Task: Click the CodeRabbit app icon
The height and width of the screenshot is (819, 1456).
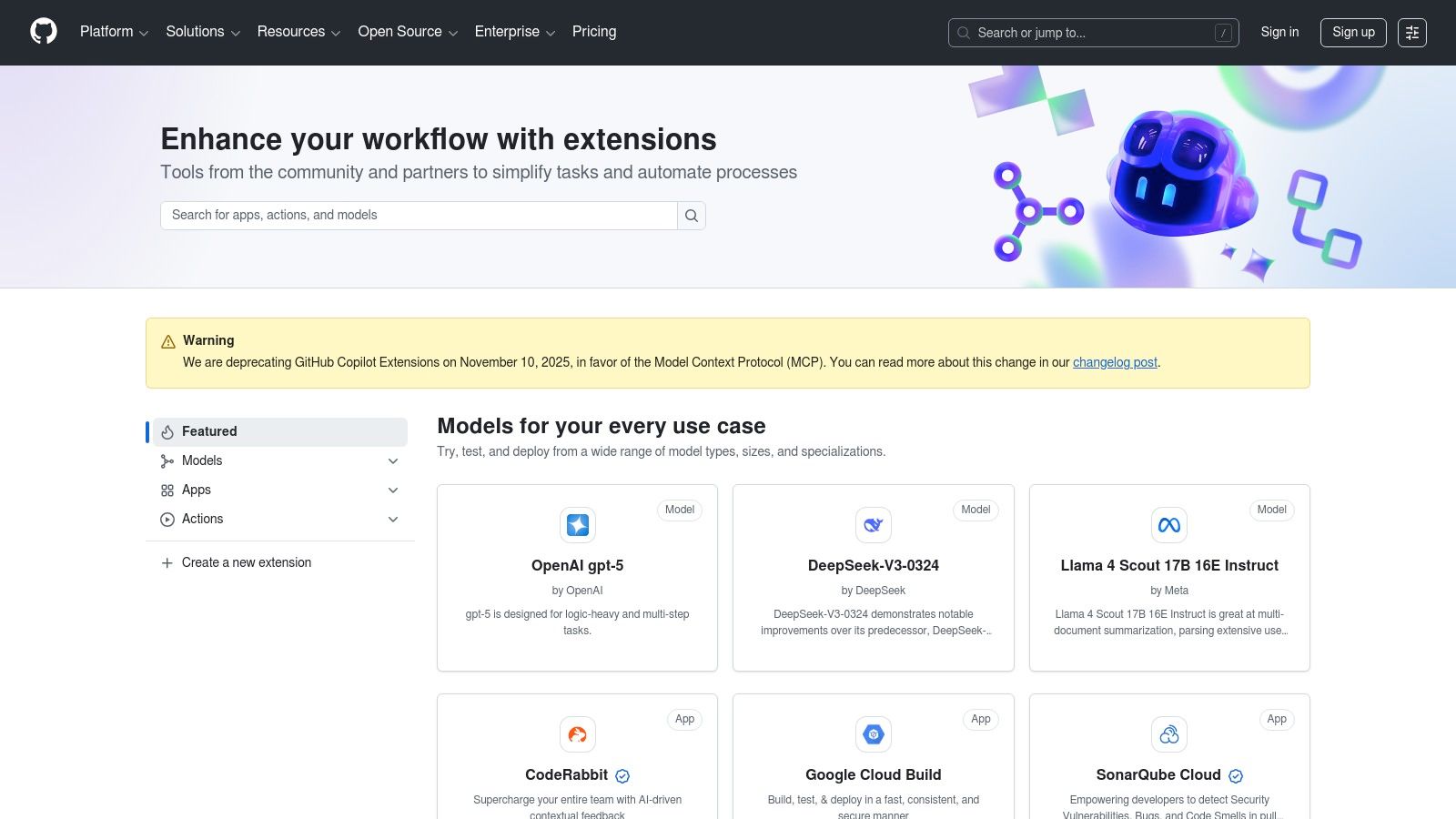Action: point(577,734)
